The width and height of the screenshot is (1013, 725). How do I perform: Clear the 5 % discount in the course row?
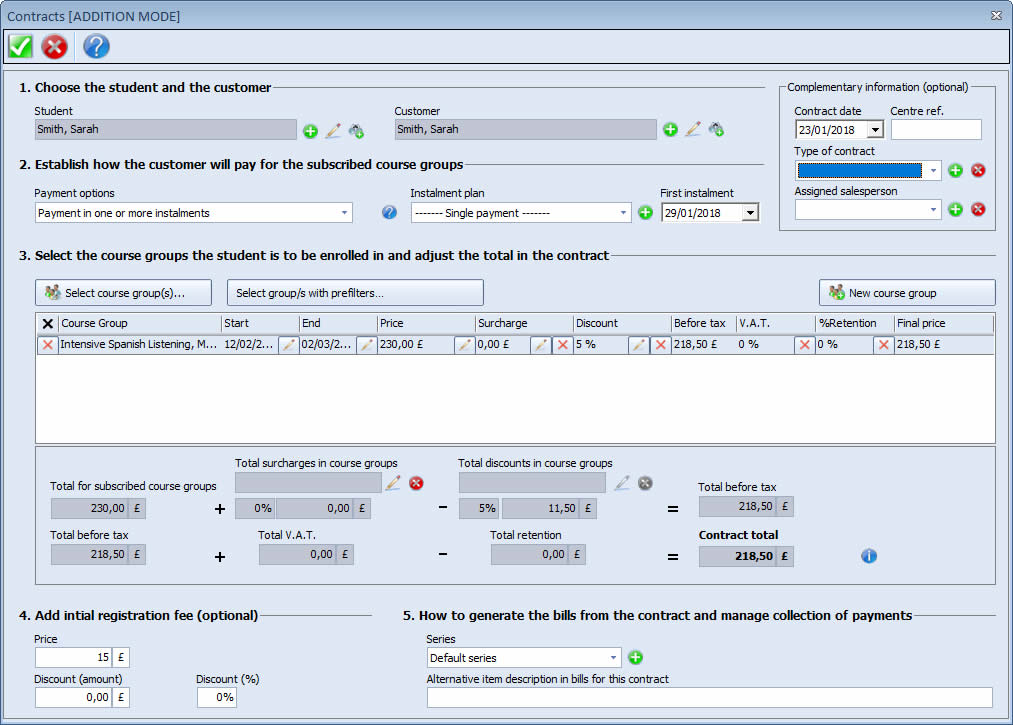point(660,345)
